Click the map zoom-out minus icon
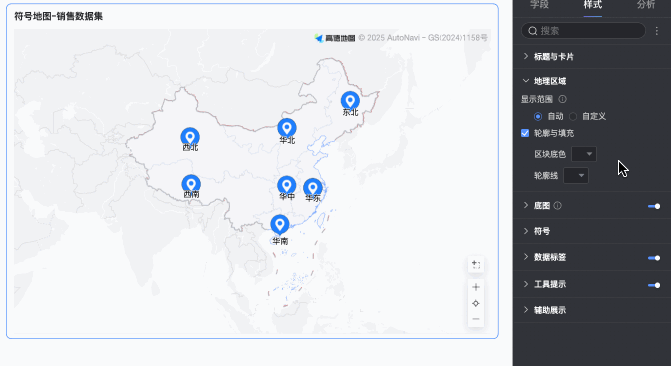 [476, 319]
